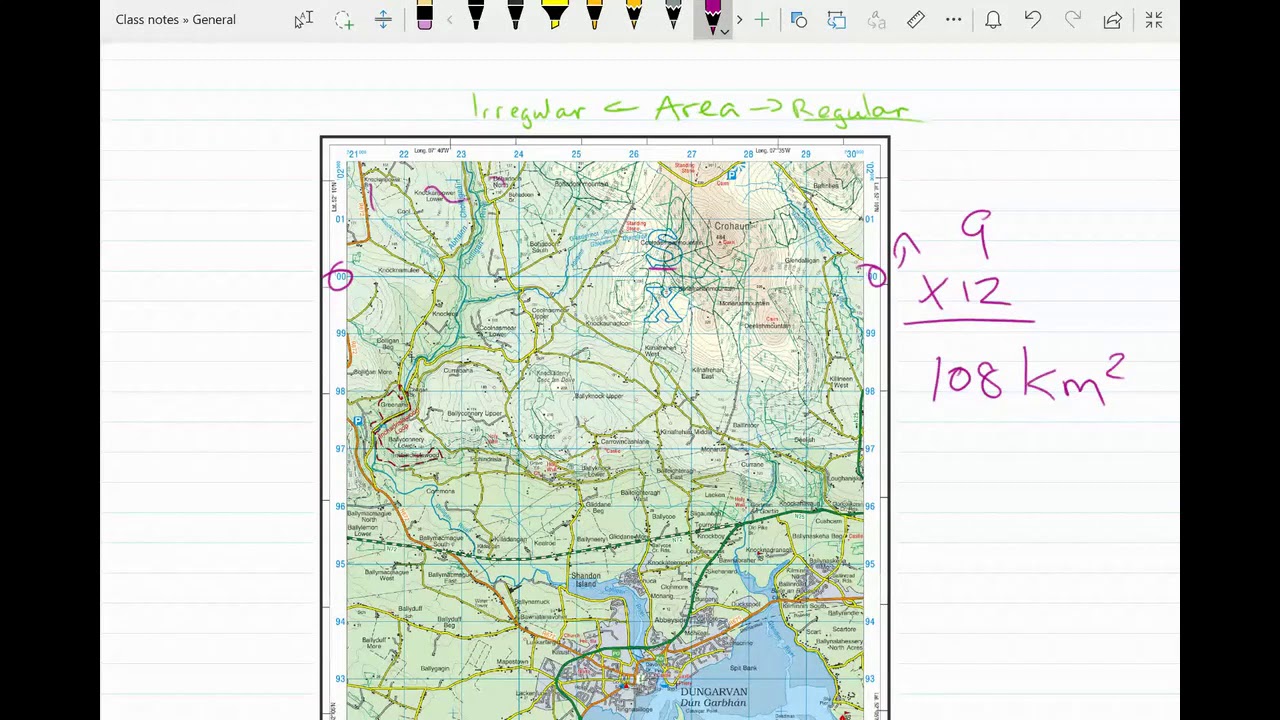The image size is (1280, 720).
Task: Click the ink to text tool
Action: 837,20
